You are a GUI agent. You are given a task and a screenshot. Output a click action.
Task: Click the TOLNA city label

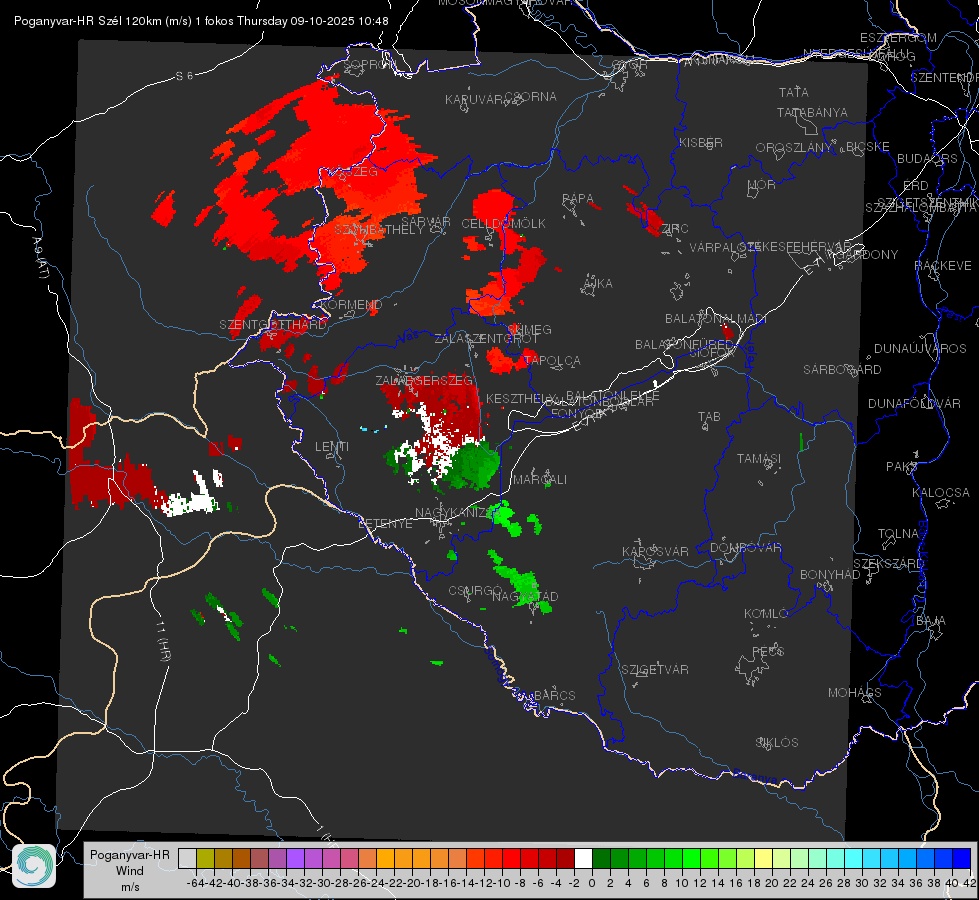(898, 534)
